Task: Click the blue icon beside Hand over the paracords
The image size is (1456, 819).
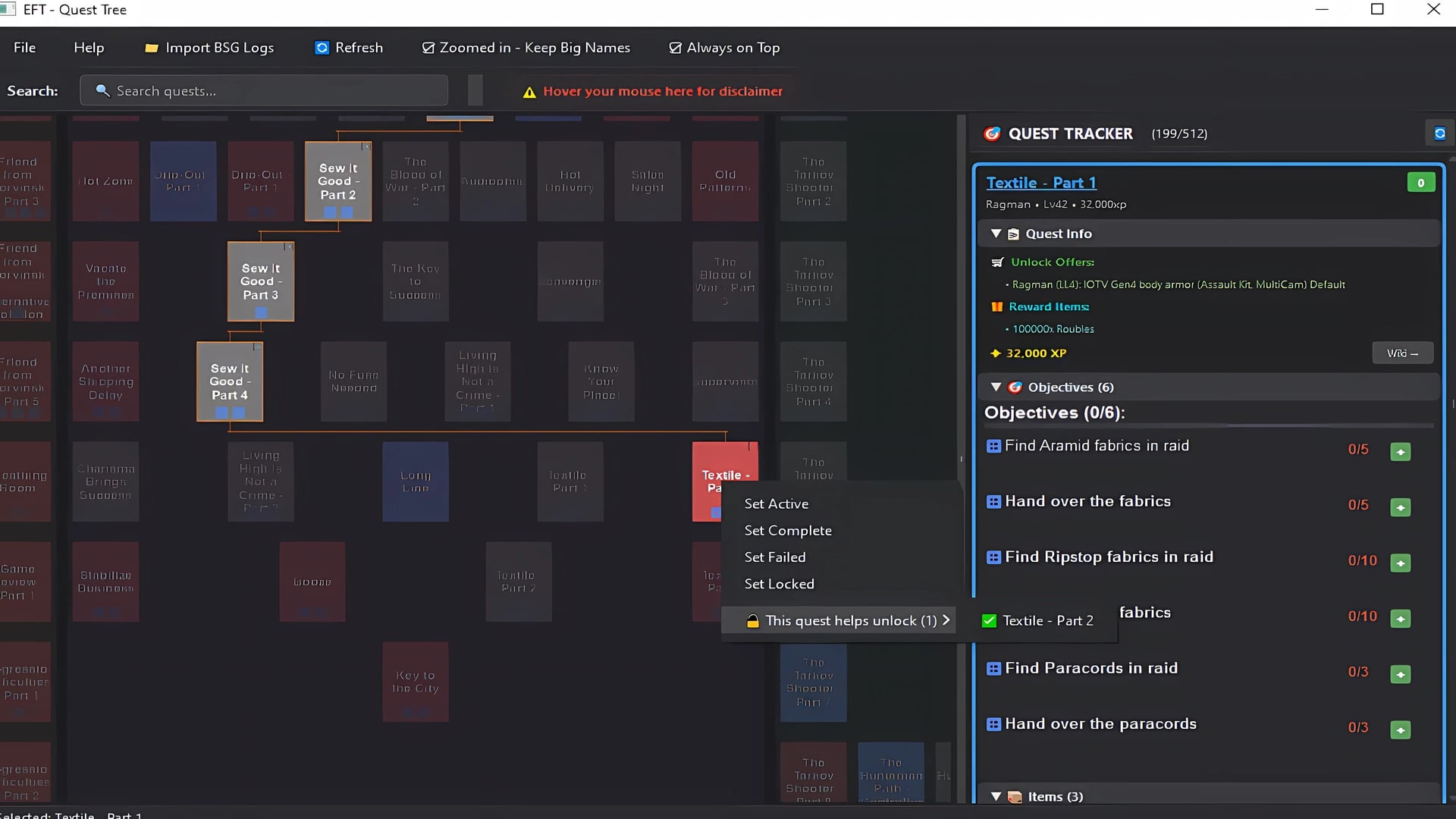Action: (993, 724)
